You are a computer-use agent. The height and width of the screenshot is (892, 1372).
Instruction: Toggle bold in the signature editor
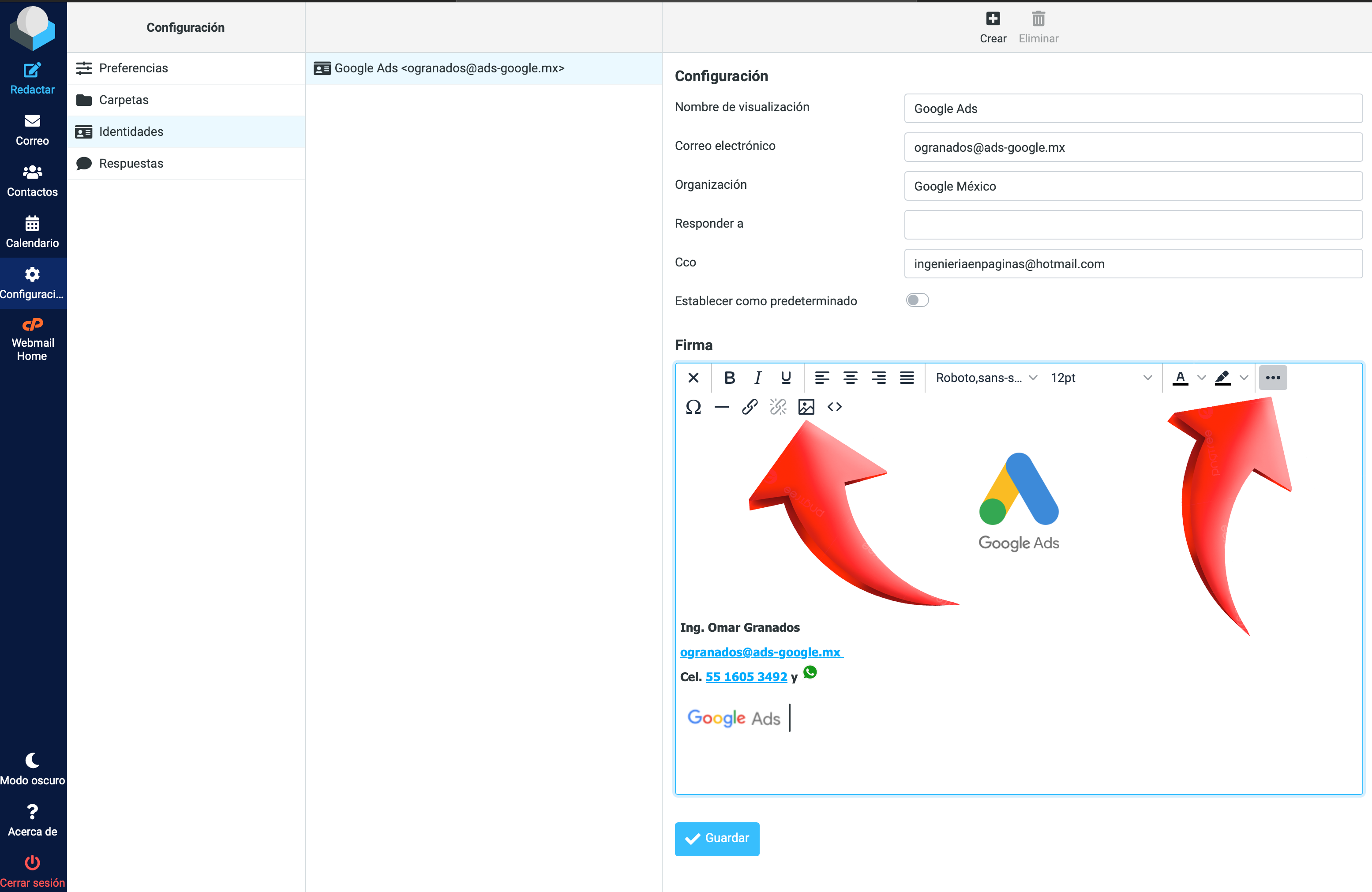coord(729,378)
